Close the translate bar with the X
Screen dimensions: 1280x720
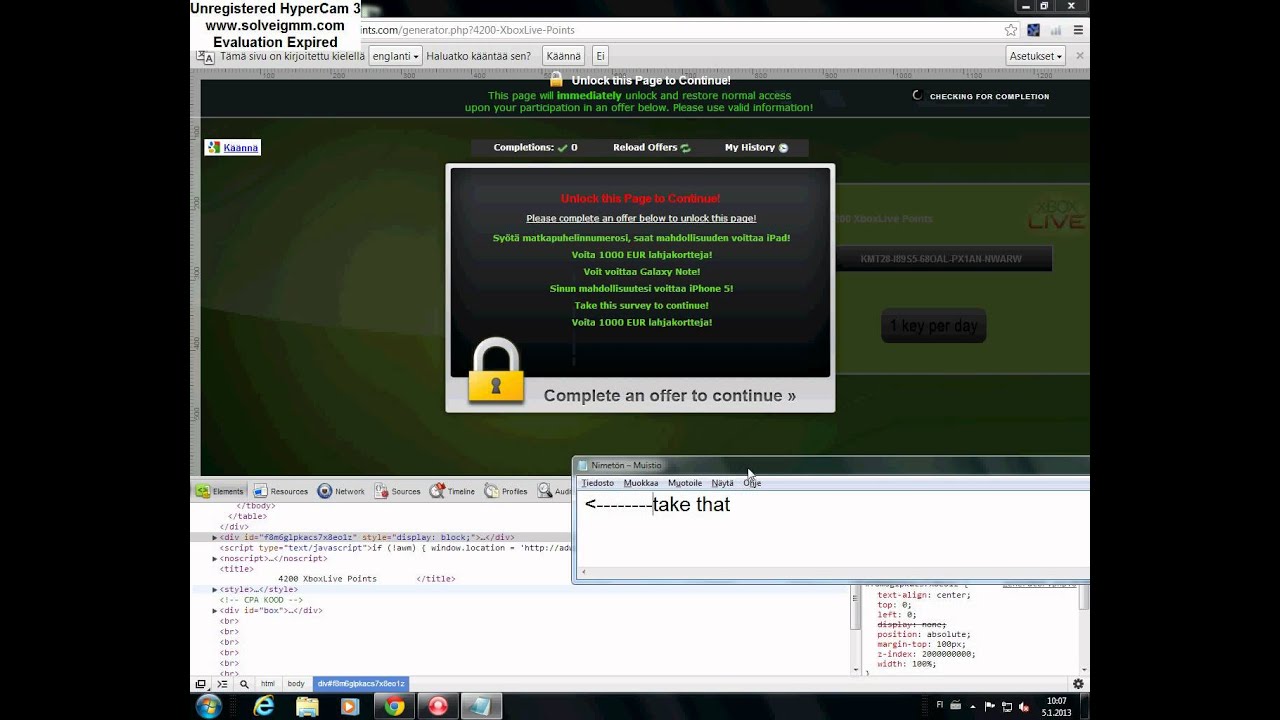pos(1079,56)
